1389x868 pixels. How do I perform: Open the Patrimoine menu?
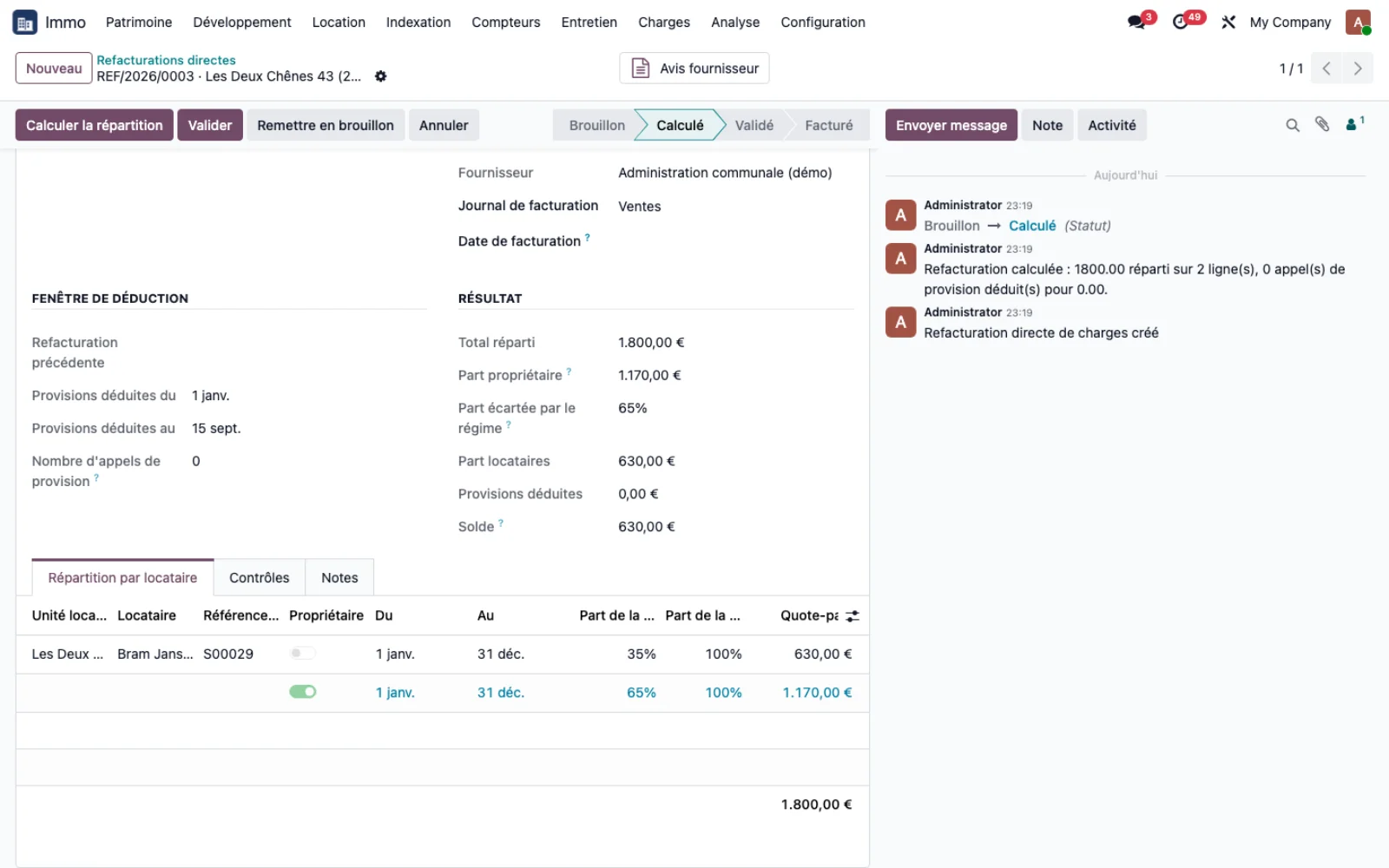(139, 23)
